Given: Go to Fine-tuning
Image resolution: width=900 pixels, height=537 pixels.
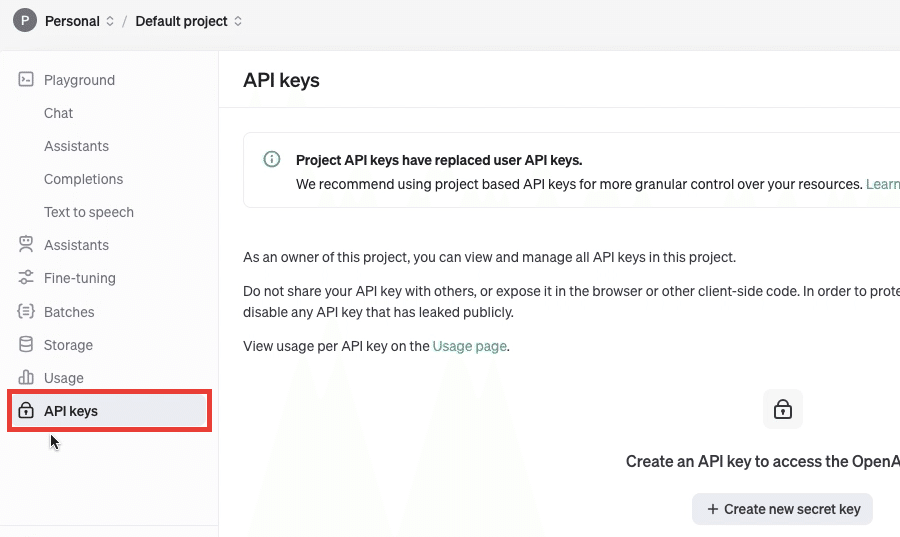Looking at the screenshot, I should (80, 278).
